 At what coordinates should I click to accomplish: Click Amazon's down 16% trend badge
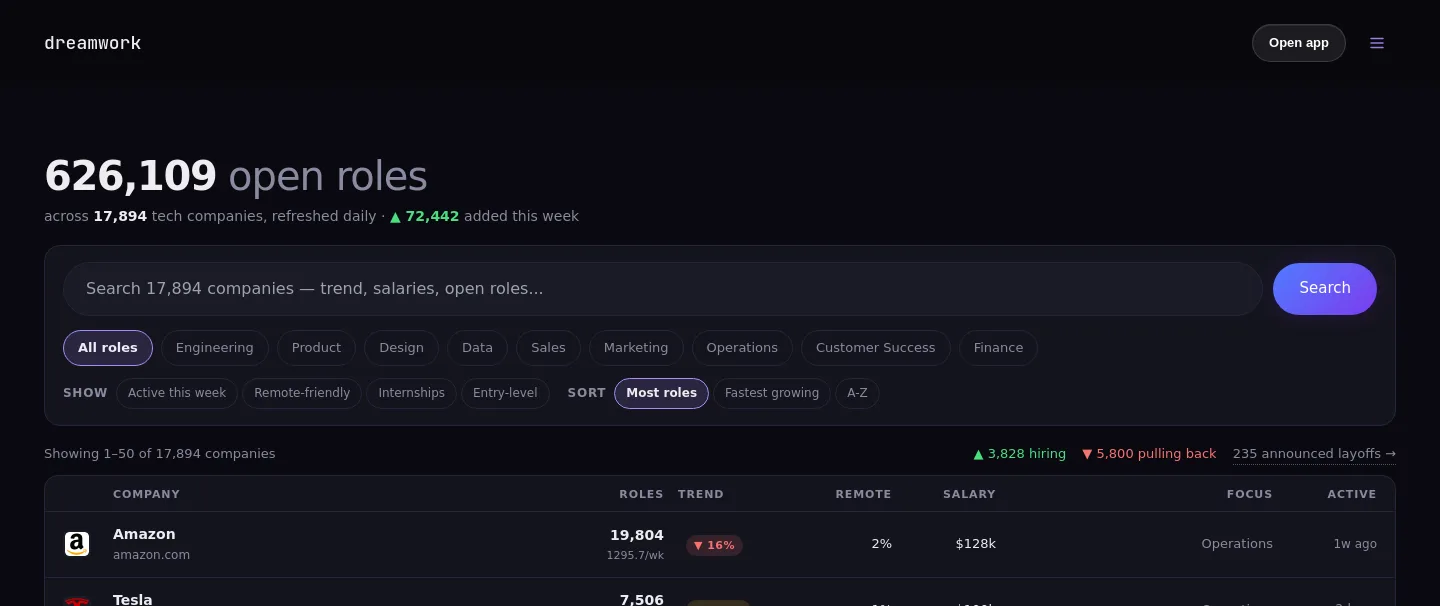coord(714,545)
